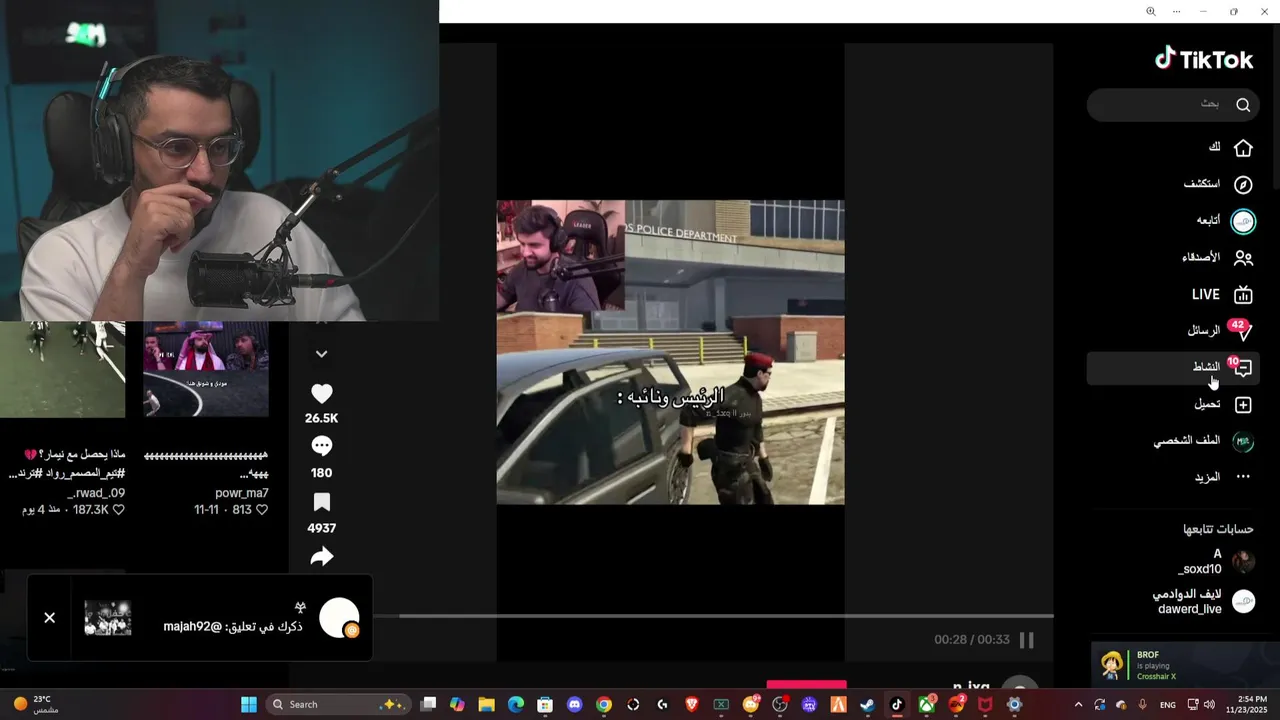Open the Windows Start menu

(249, 705)
